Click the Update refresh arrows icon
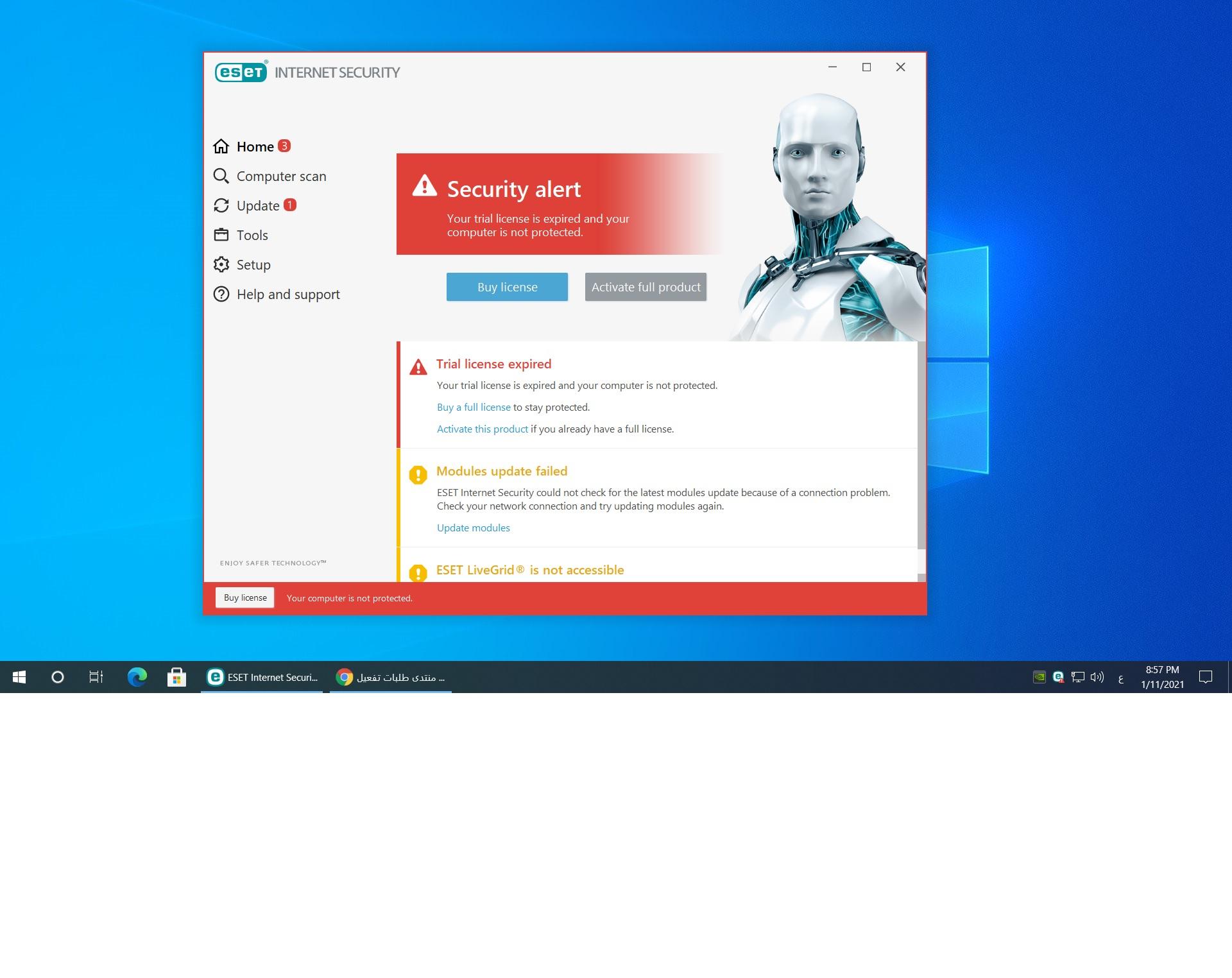 [221, 205]
